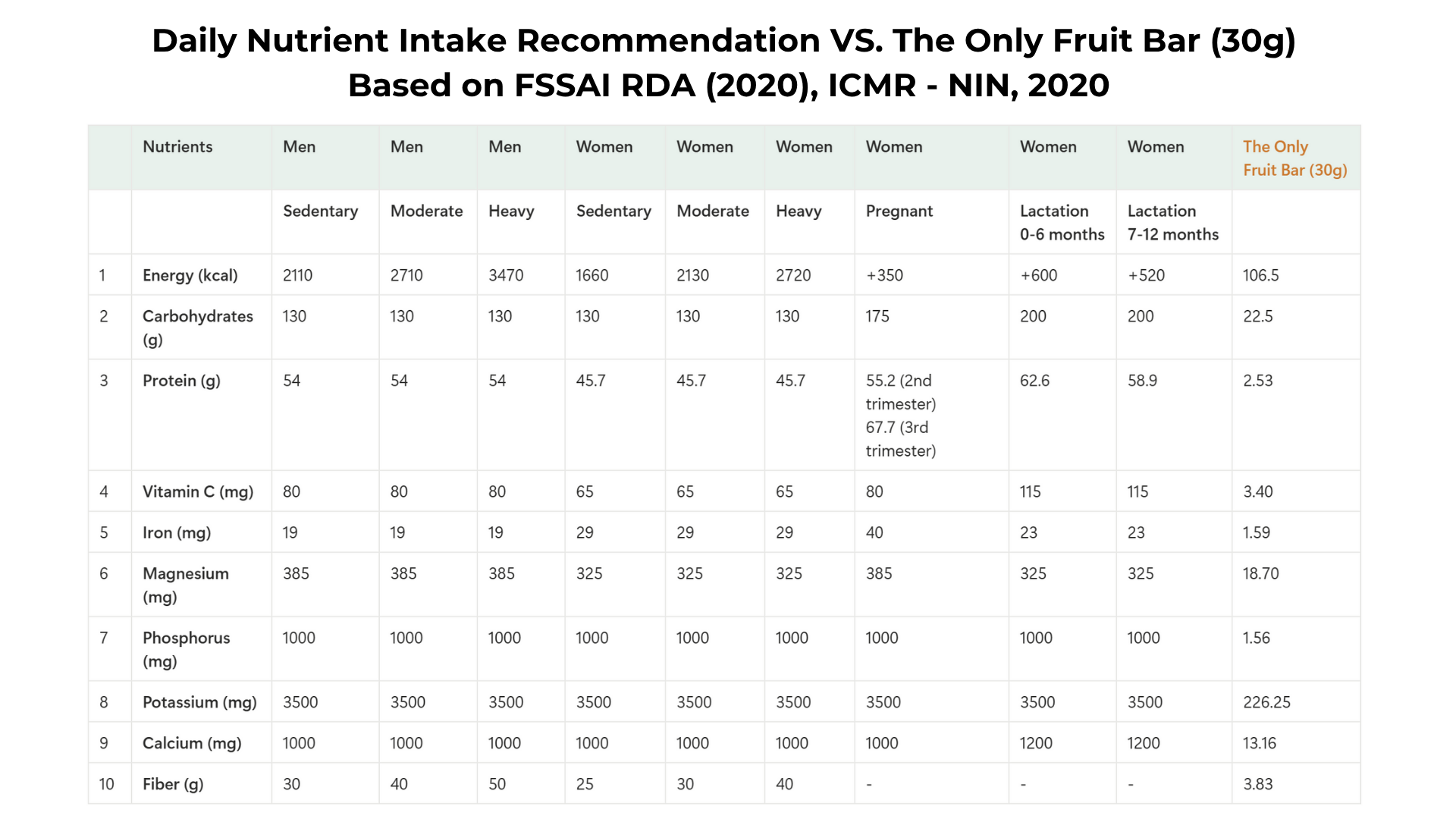
Task: Select fruit bar potassium value 226.25
Action: (1266, 702)
